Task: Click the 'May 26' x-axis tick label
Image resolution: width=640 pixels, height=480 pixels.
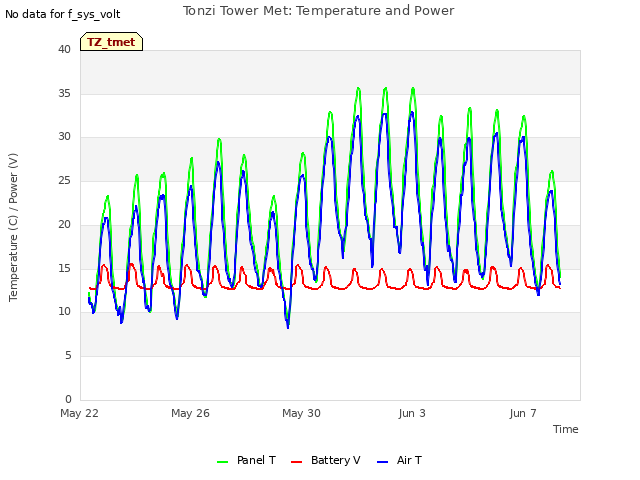Action: [x=190, y=413]
